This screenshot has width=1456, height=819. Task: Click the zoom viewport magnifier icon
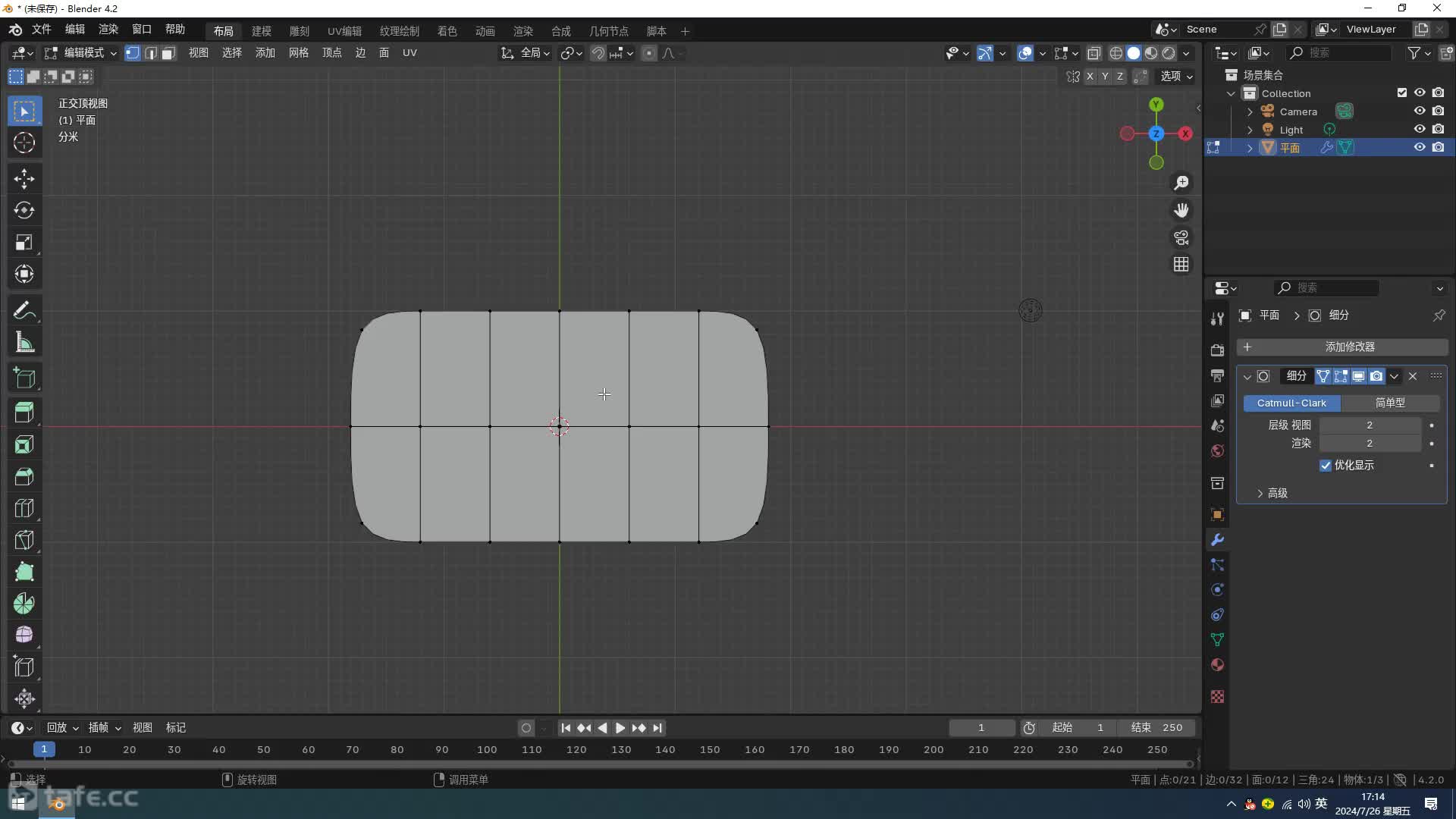(x=1181, y=184)
